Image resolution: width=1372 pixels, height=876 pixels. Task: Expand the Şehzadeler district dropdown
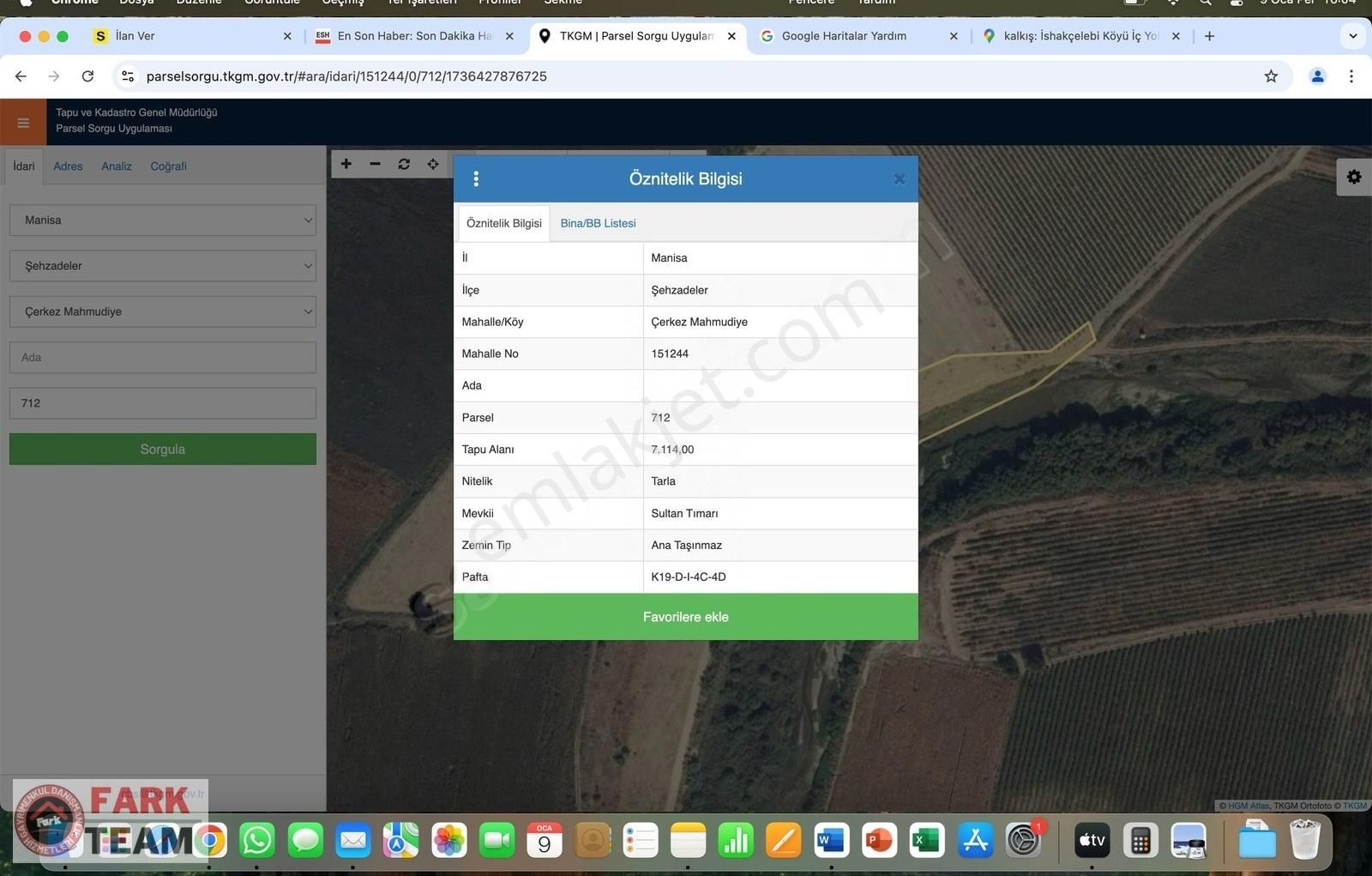tap(162, 266)
